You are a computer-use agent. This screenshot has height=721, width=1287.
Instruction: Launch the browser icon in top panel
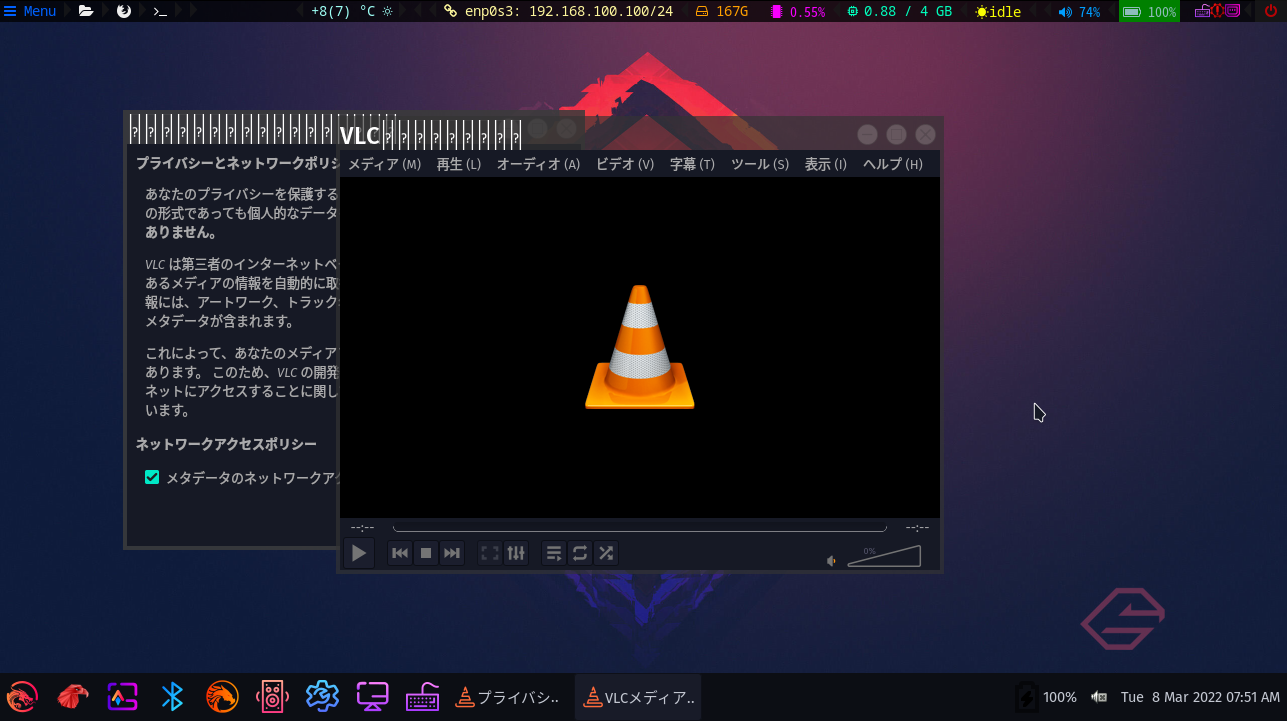pyautogui.click(x=124, y=11)
